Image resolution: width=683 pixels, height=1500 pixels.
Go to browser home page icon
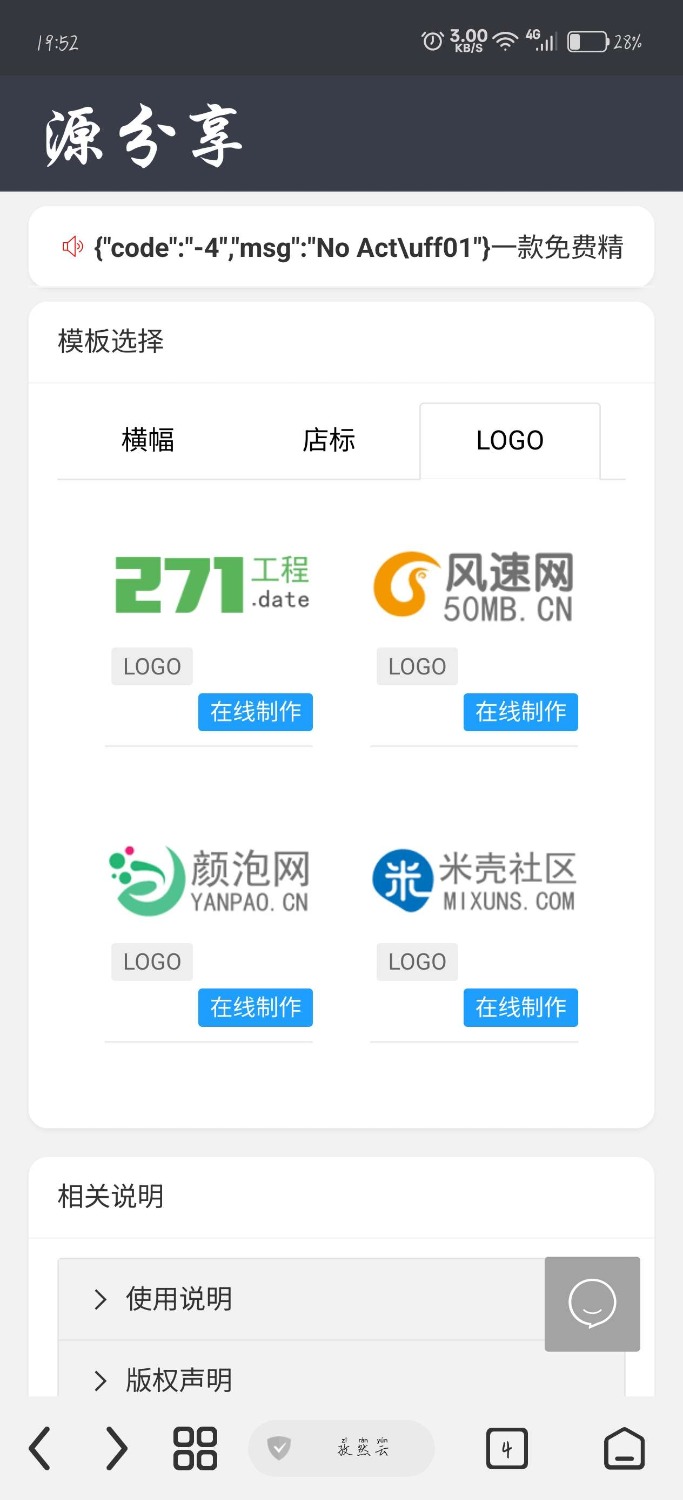(625, 1448)
